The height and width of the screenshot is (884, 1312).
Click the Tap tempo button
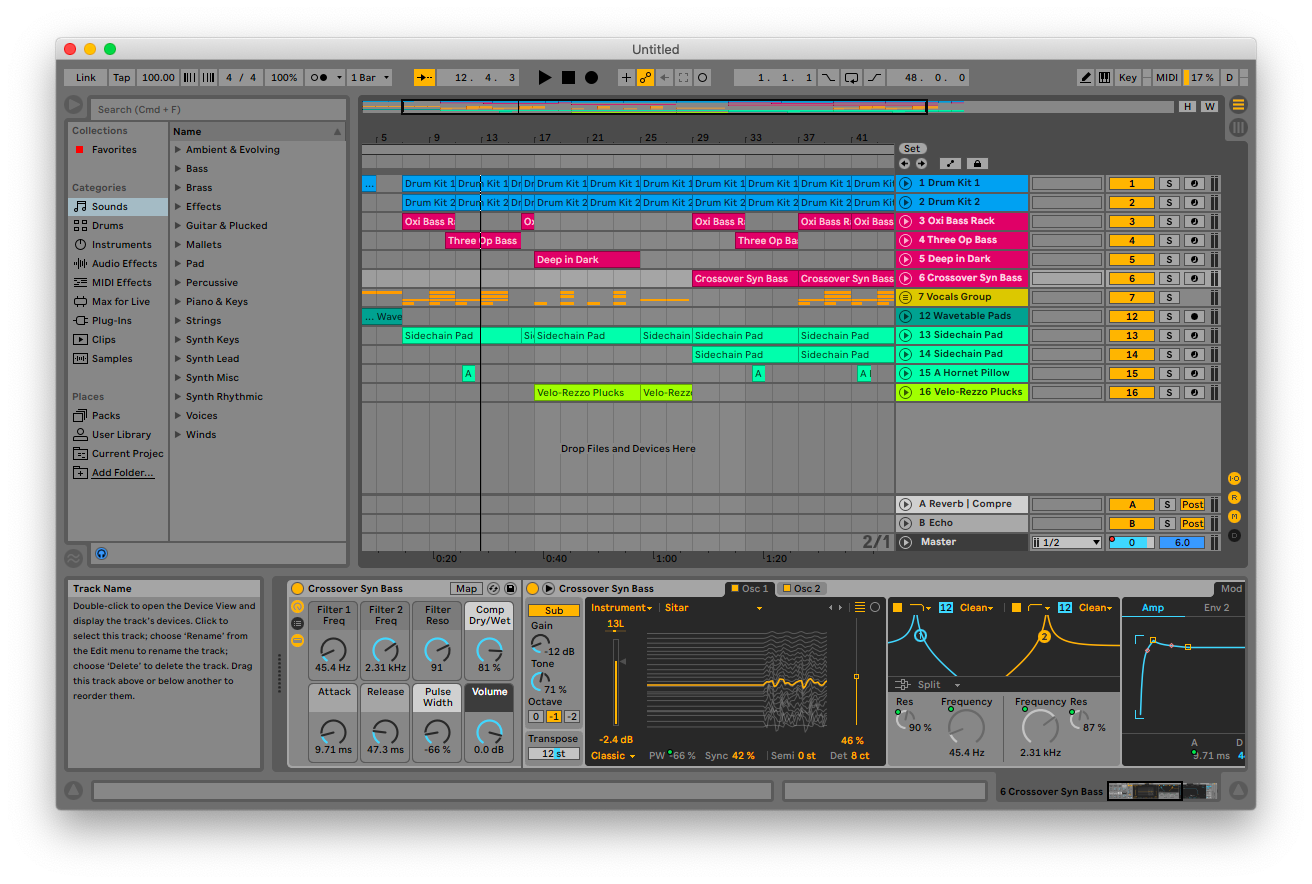click(121, 77)
